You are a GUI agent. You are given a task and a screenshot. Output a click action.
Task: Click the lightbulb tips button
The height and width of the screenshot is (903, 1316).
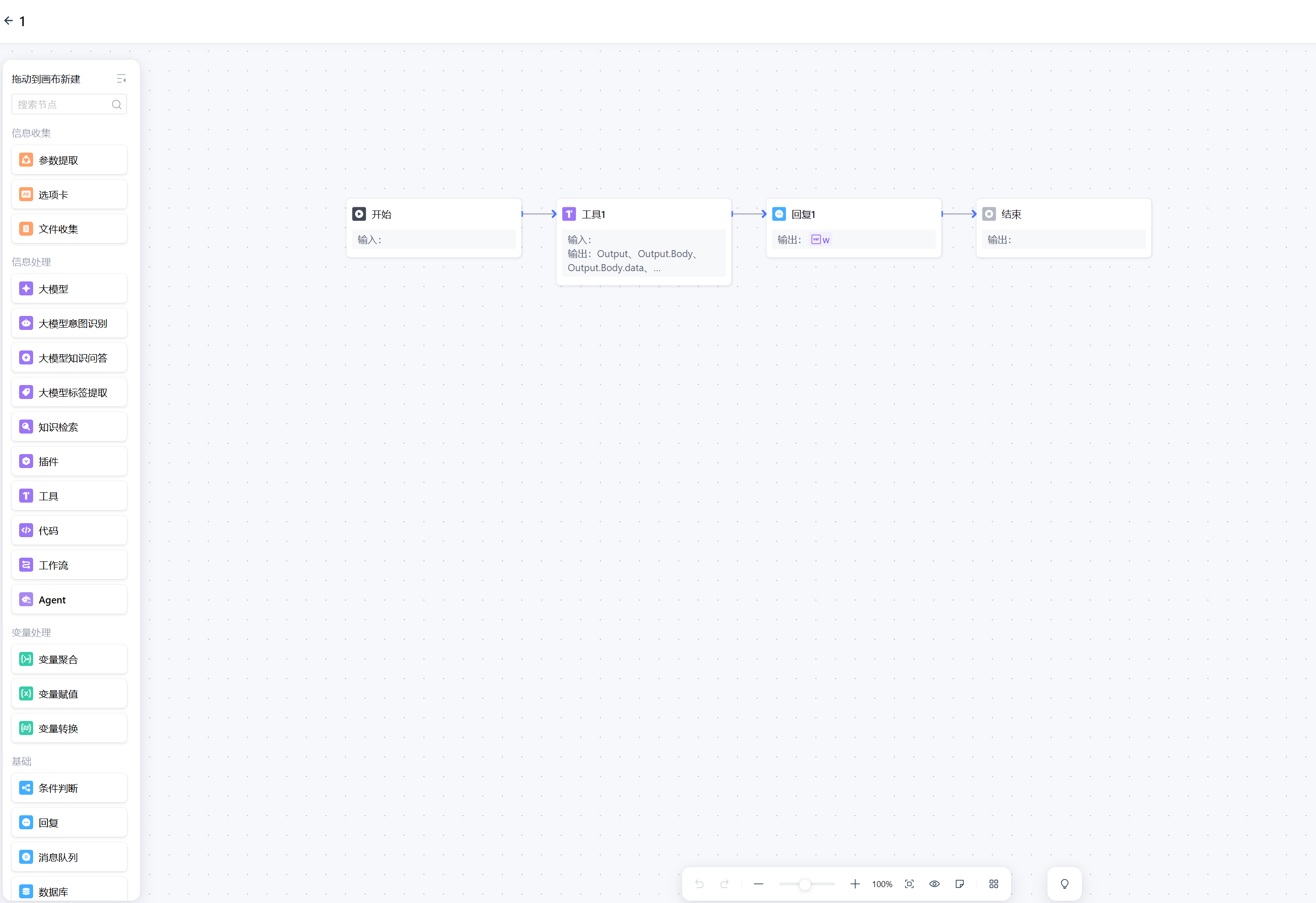click(x=1064, y=884)
